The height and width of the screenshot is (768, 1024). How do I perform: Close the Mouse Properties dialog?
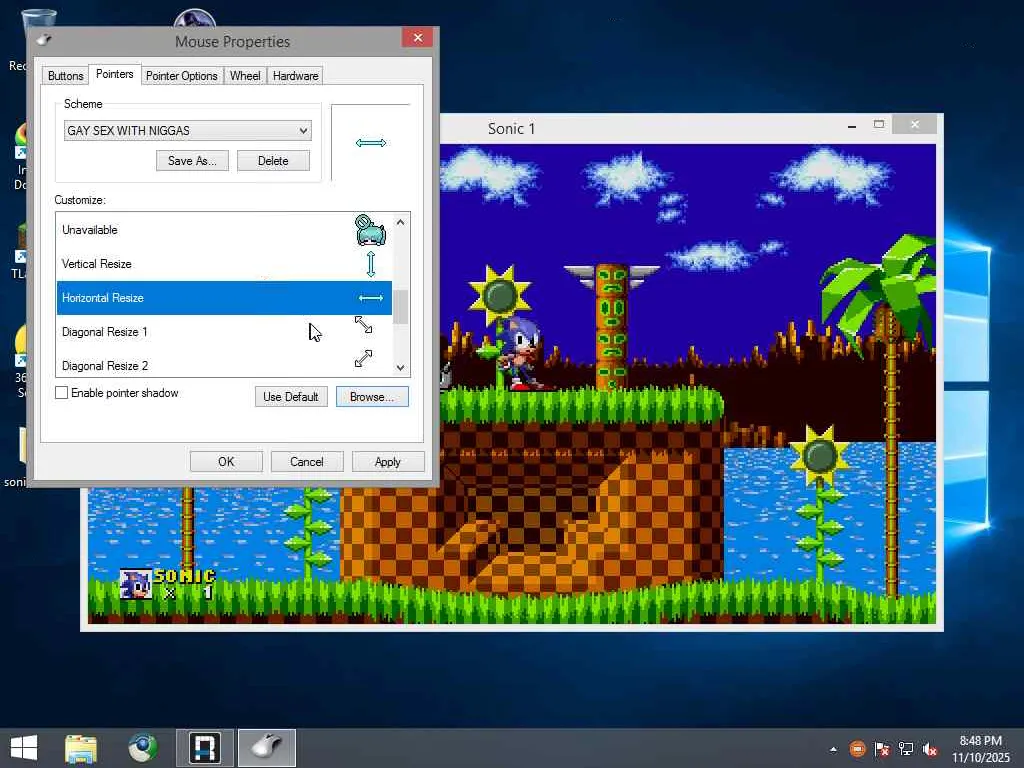coord(418,38)
